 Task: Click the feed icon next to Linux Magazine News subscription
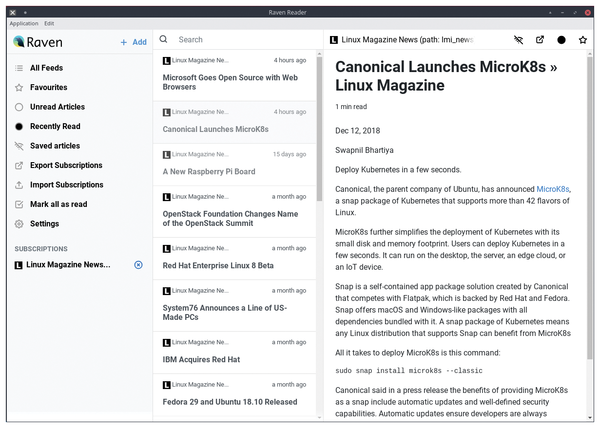(x=18, y=265)
